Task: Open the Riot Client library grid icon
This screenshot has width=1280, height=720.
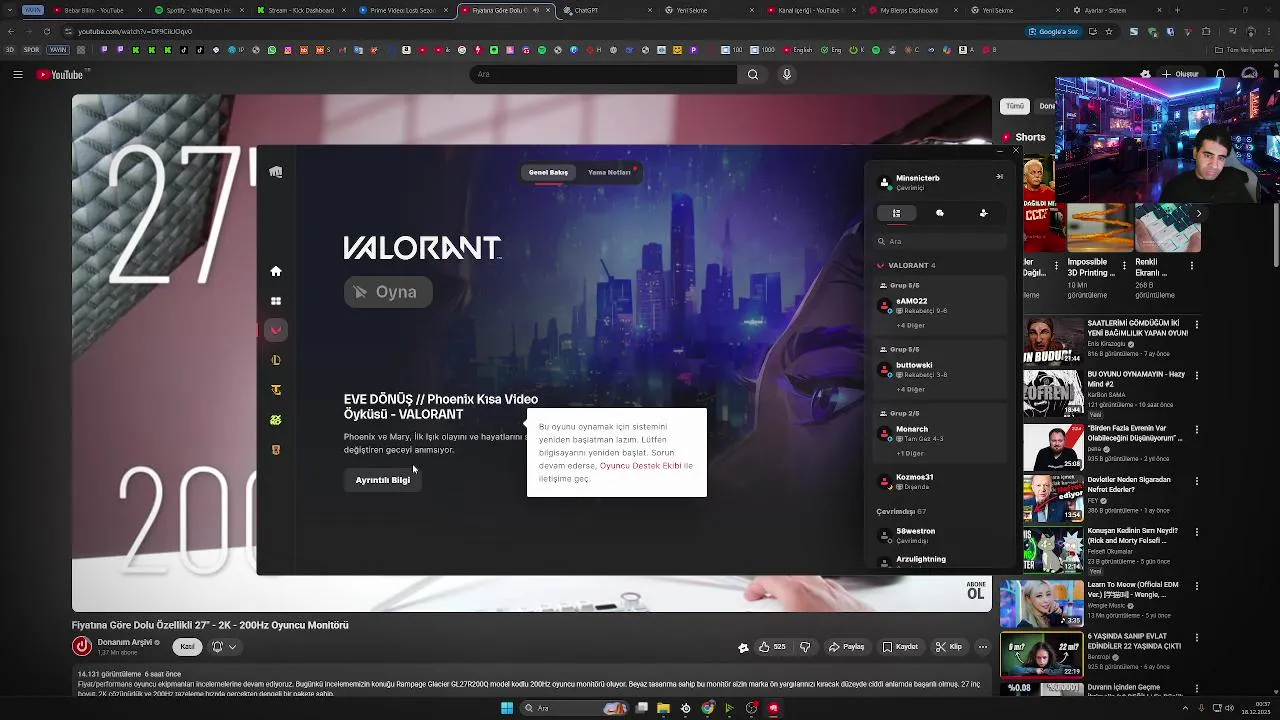Action: [276, 301]
